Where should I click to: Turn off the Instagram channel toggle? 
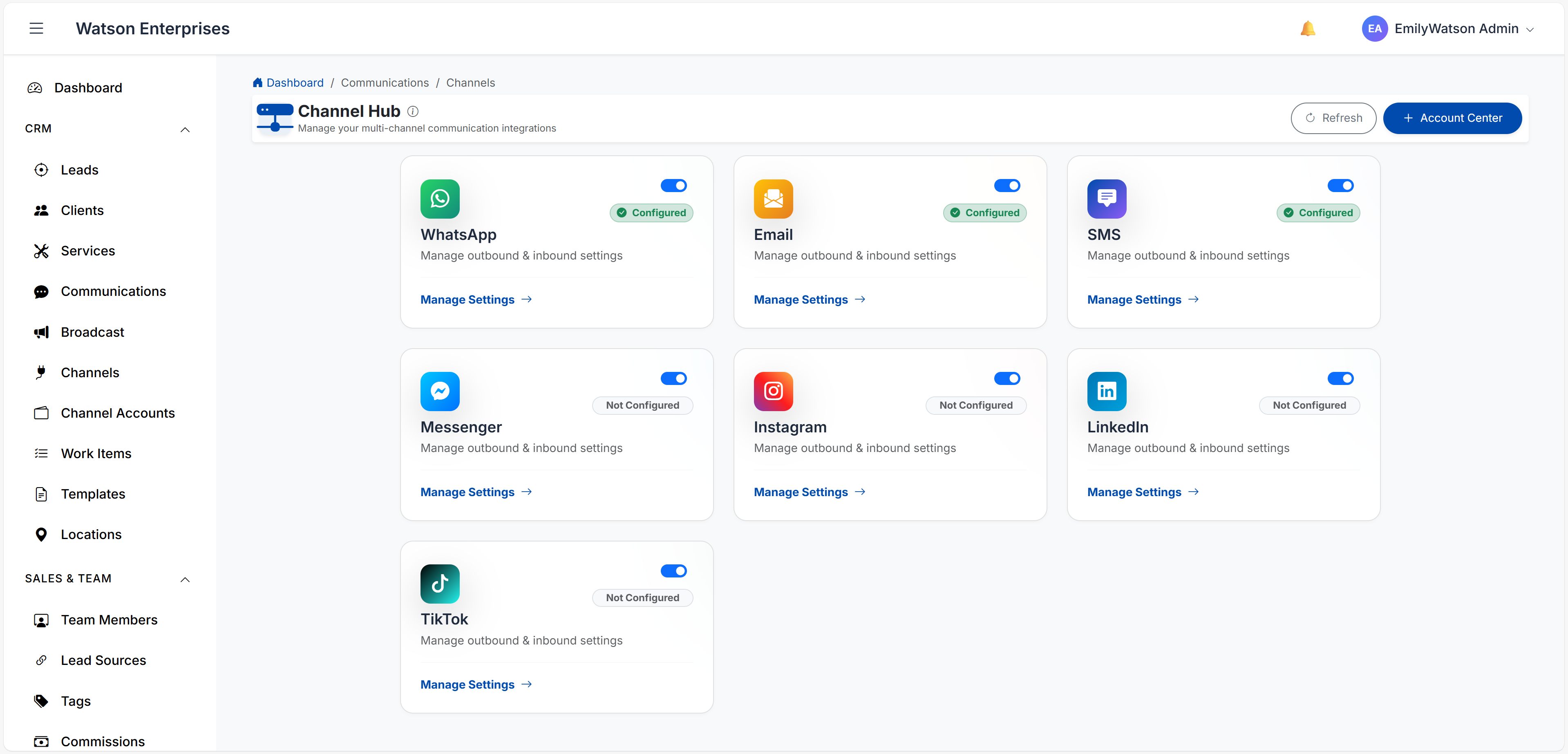pyautogui.click(x=1007, y=378)
